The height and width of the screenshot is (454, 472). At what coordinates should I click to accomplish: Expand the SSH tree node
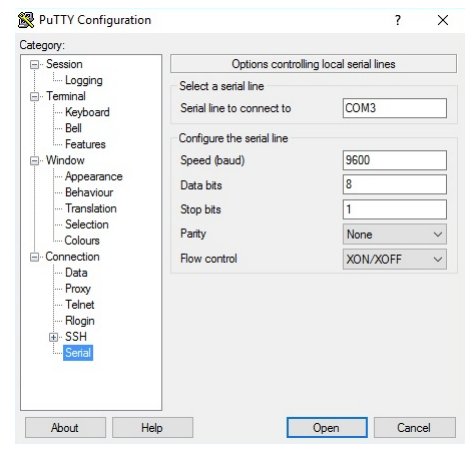[x=53, y=337]
